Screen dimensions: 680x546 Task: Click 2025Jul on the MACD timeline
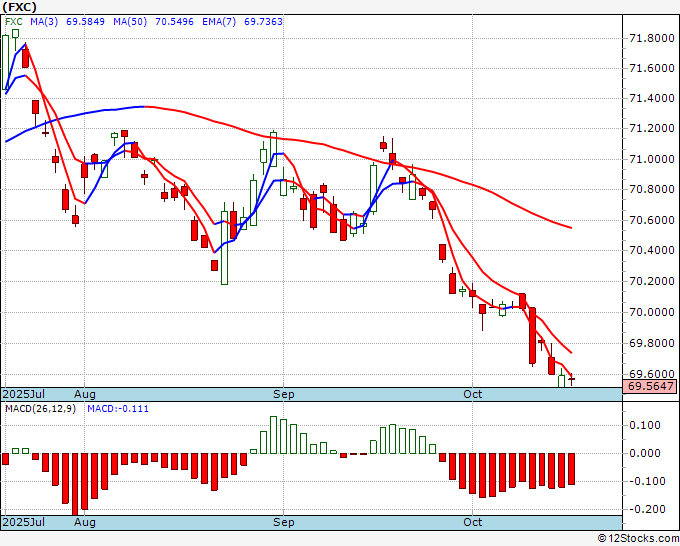coord(24,522)
